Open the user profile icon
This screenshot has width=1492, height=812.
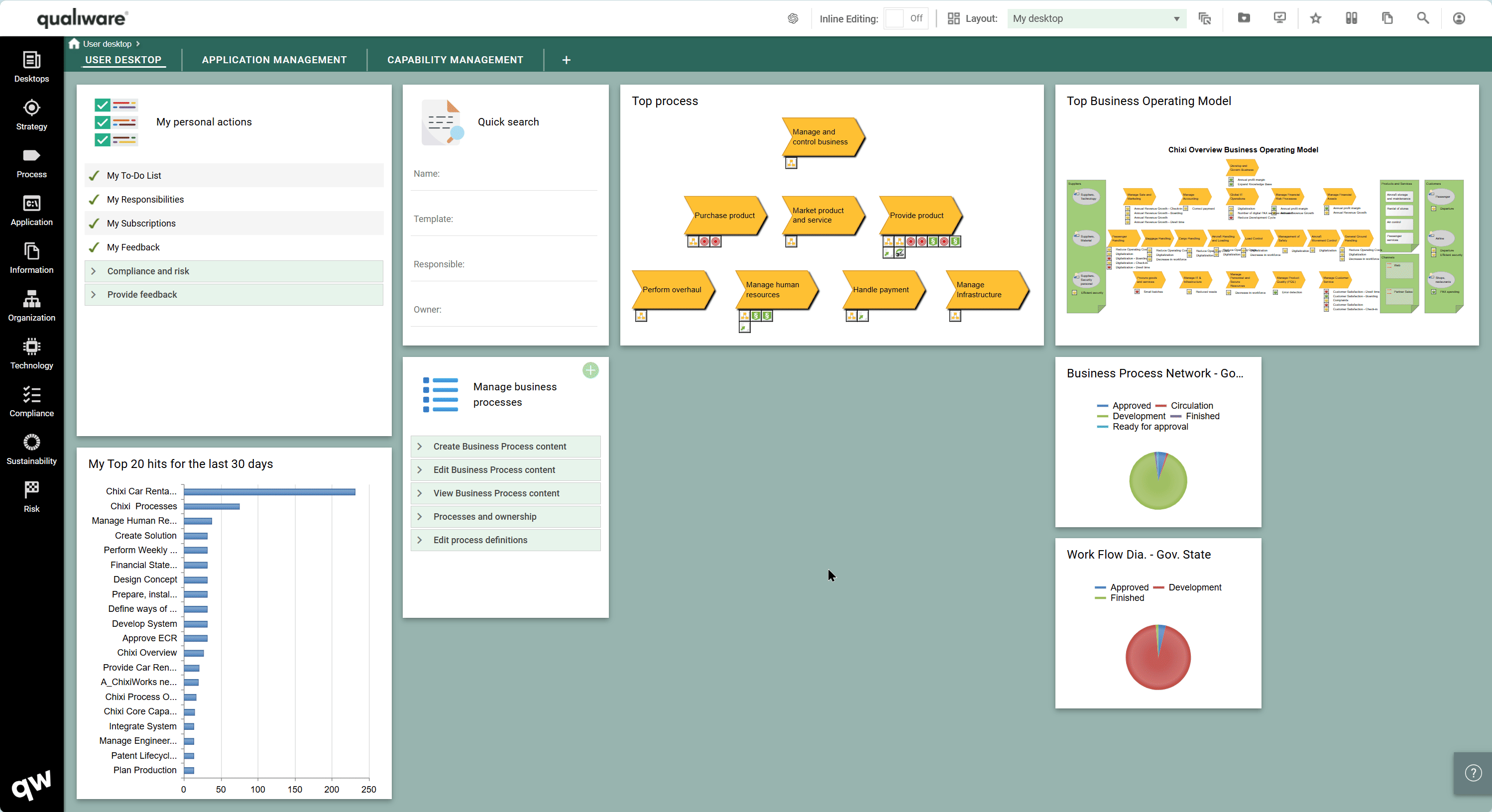(x=1459, y=18)
